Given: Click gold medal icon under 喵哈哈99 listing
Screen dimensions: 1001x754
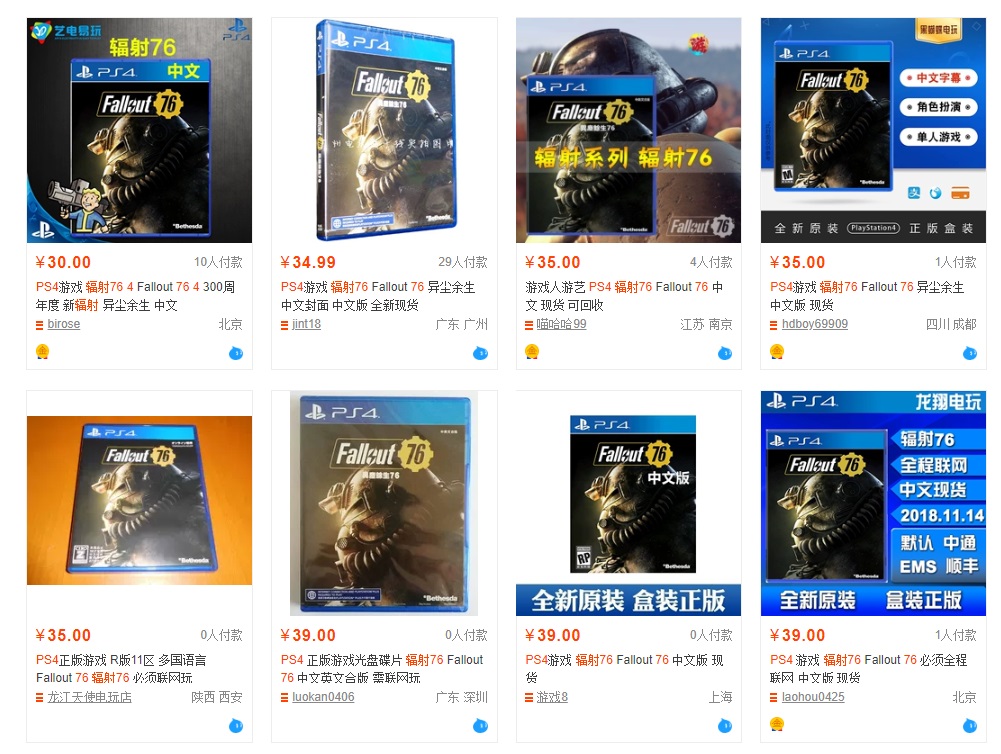Looking at the screenshot, I should point(532,351).
